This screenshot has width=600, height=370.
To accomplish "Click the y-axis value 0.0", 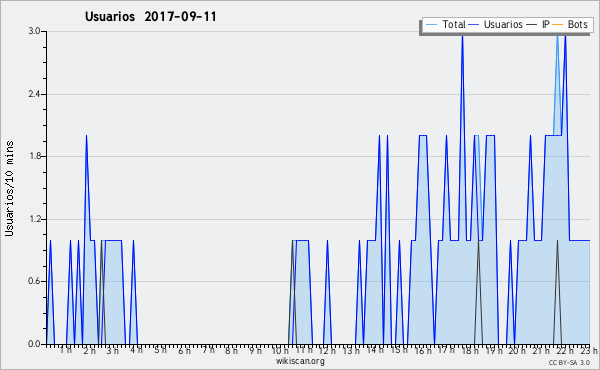I will point(34,344).
